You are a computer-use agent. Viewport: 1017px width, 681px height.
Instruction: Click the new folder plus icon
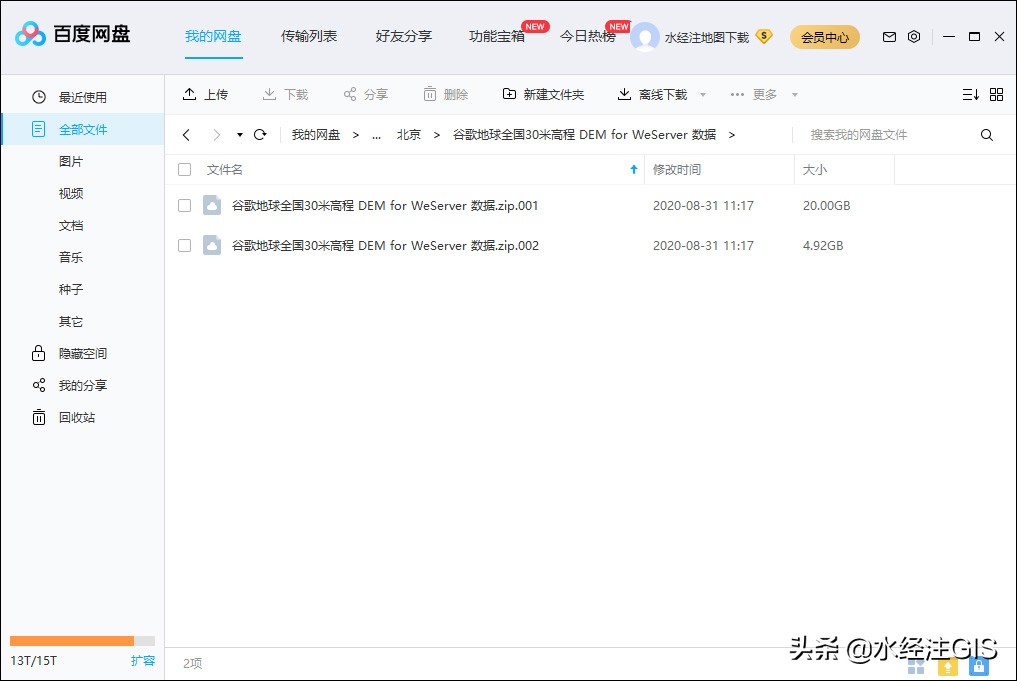tap(510, 94)
